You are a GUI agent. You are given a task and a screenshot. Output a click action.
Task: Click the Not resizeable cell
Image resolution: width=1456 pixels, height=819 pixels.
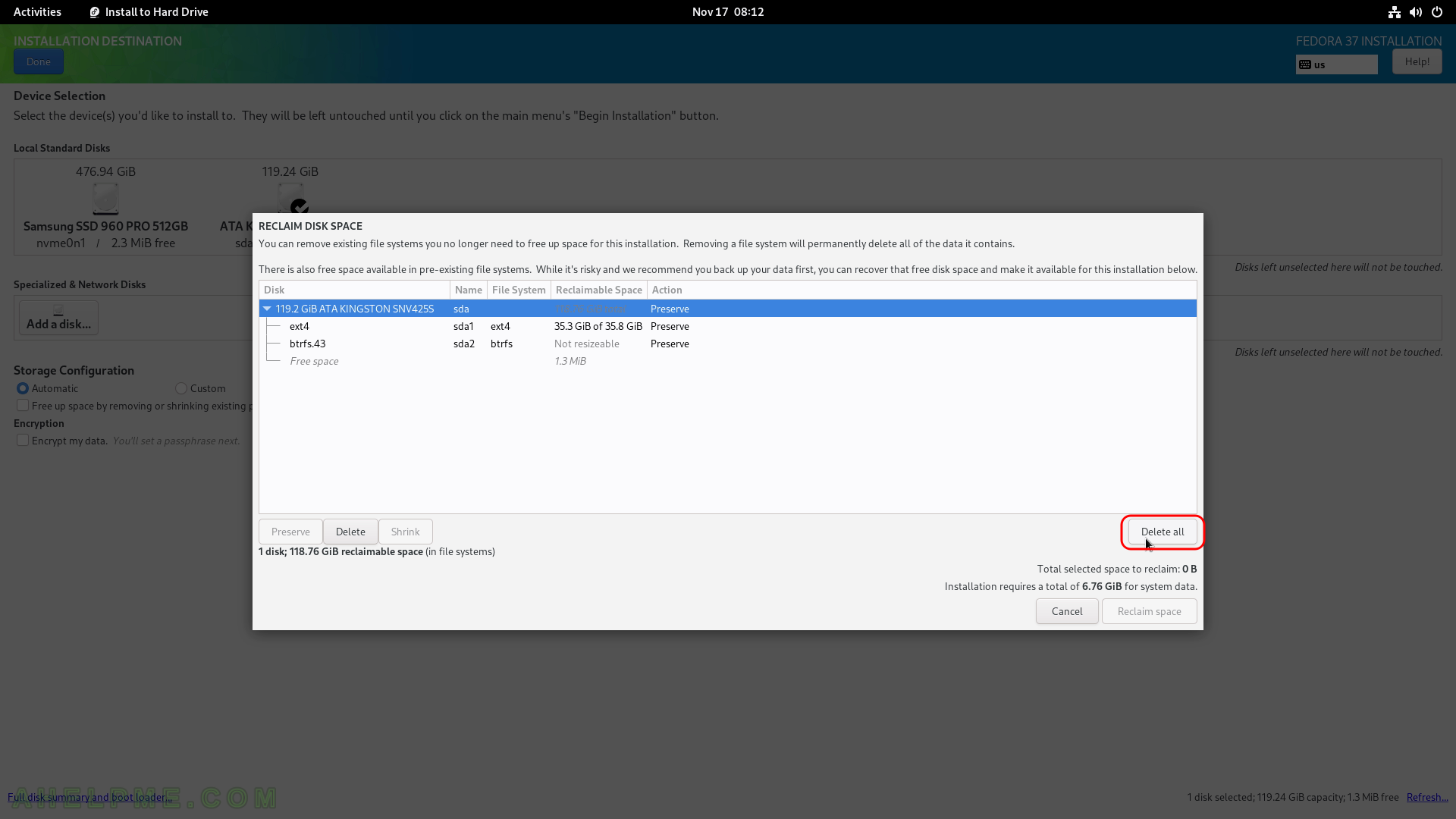[x=586, y=344]
